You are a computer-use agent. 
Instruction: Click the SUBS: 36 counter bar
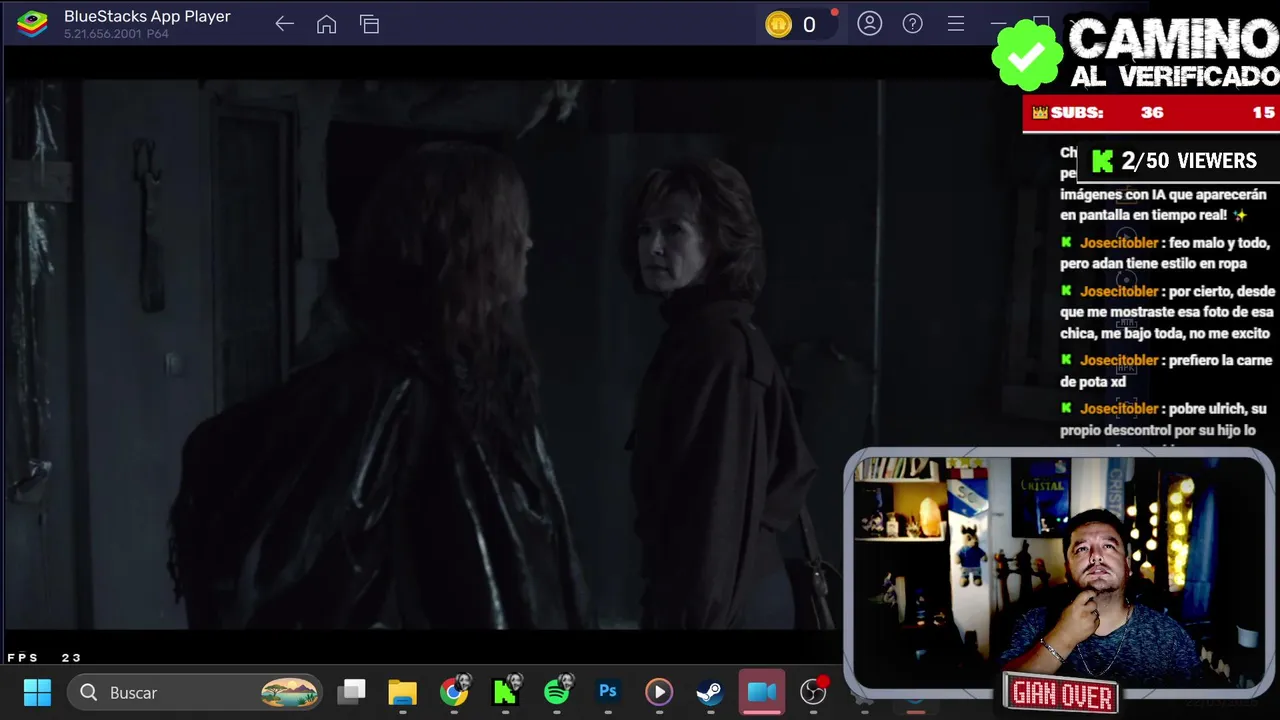point(1151,113)
